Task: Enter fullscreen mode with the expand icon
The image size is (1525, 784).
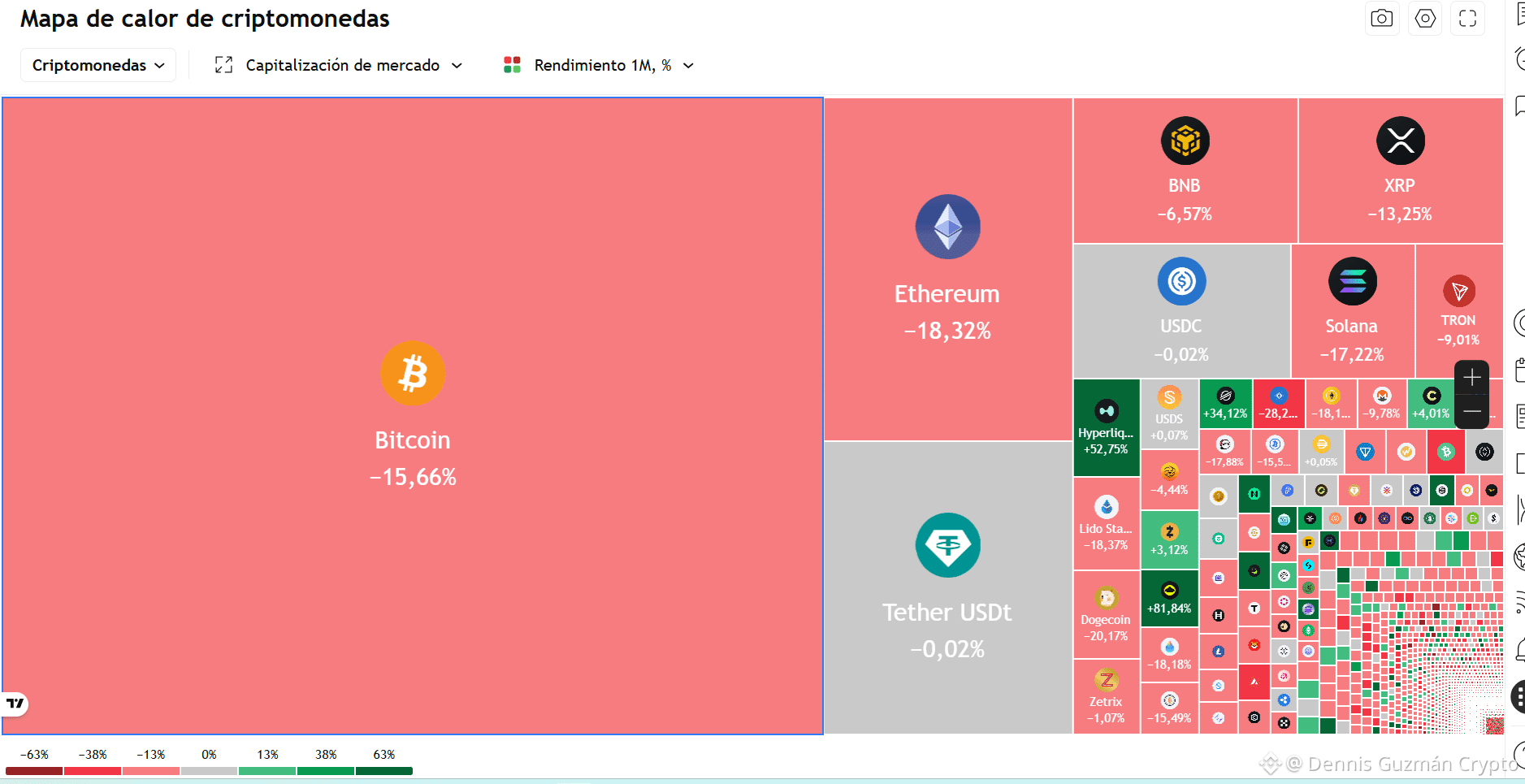Action: [1467, 18]
